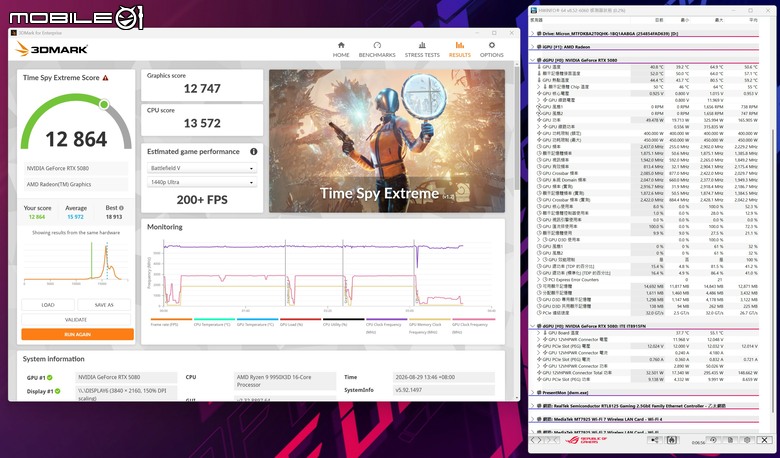Viewport: 780px width, 458px height.
Task: Click the info icon for Estimated game performance
Action: click(x=254, y=152)
